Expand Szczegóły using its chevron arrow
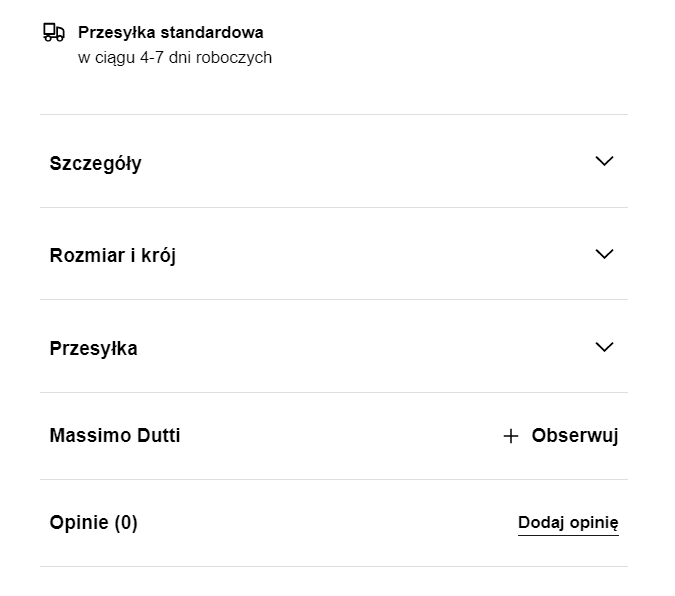675x596 pixels. (x=604, y=161)
